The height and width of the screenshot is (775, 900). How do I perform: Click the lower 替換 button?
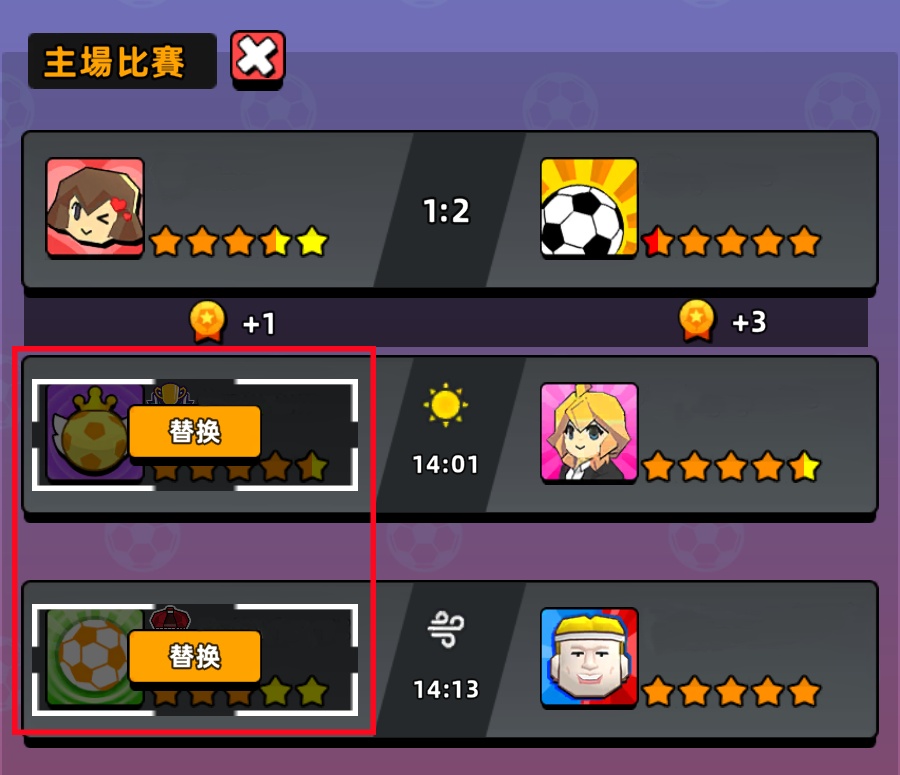coord(195,657)
